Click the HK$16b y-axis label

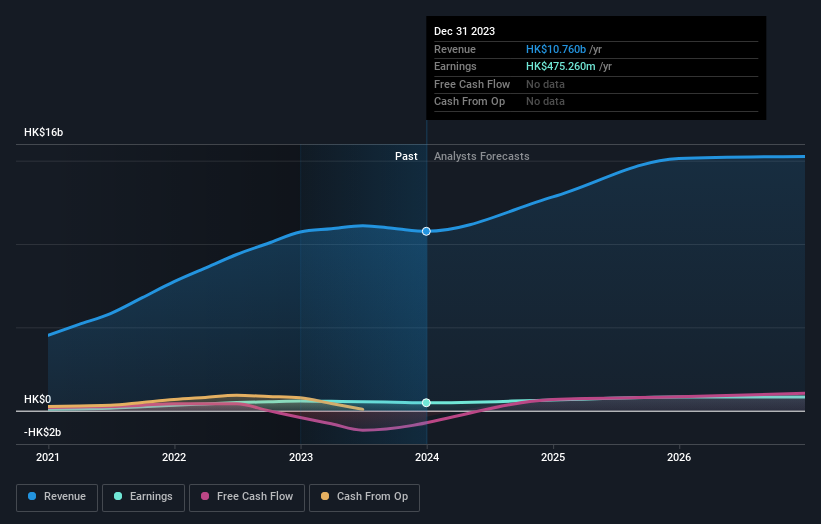tap(43, 132)
